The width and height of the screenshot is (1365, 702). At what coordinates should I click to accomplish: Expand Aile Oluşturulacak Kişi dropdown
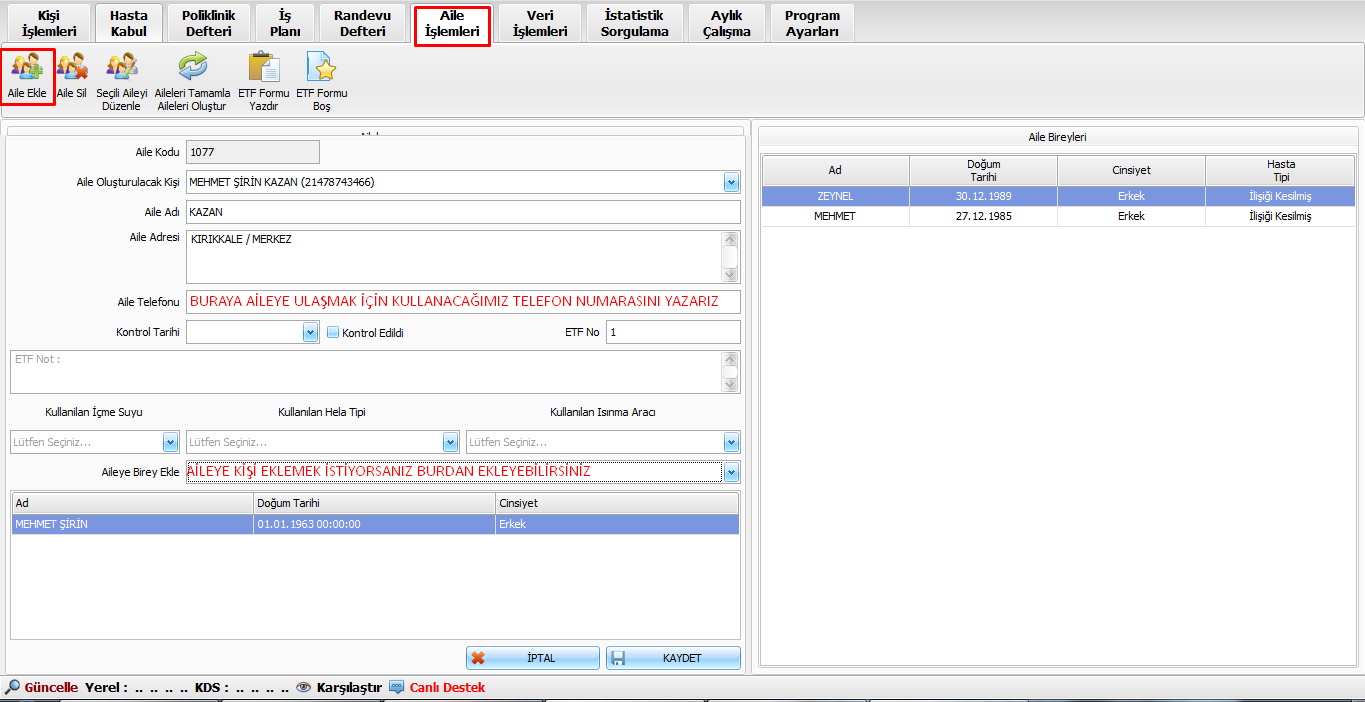point(731,183)
